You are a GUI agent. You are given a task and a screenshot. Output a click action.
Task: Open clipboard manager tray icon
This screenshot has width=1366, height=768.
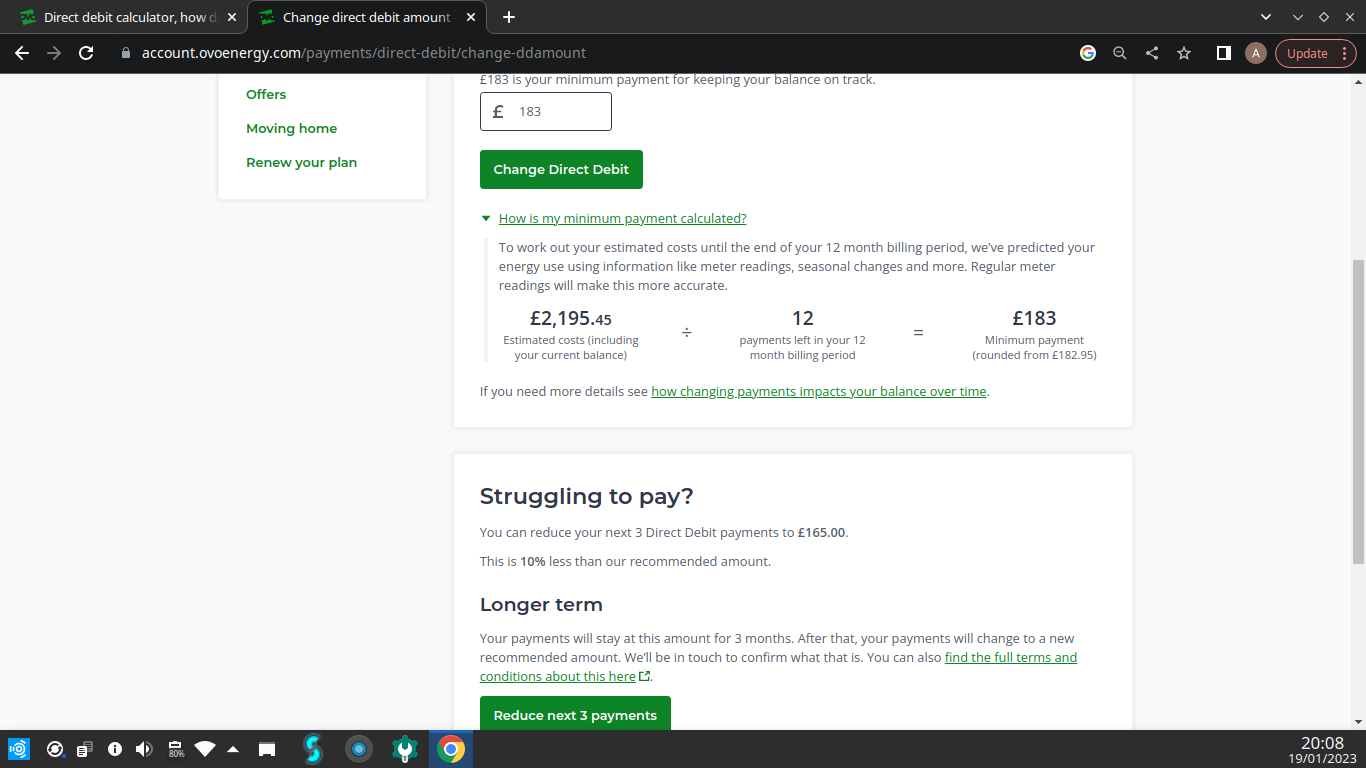tap(85, 749)
